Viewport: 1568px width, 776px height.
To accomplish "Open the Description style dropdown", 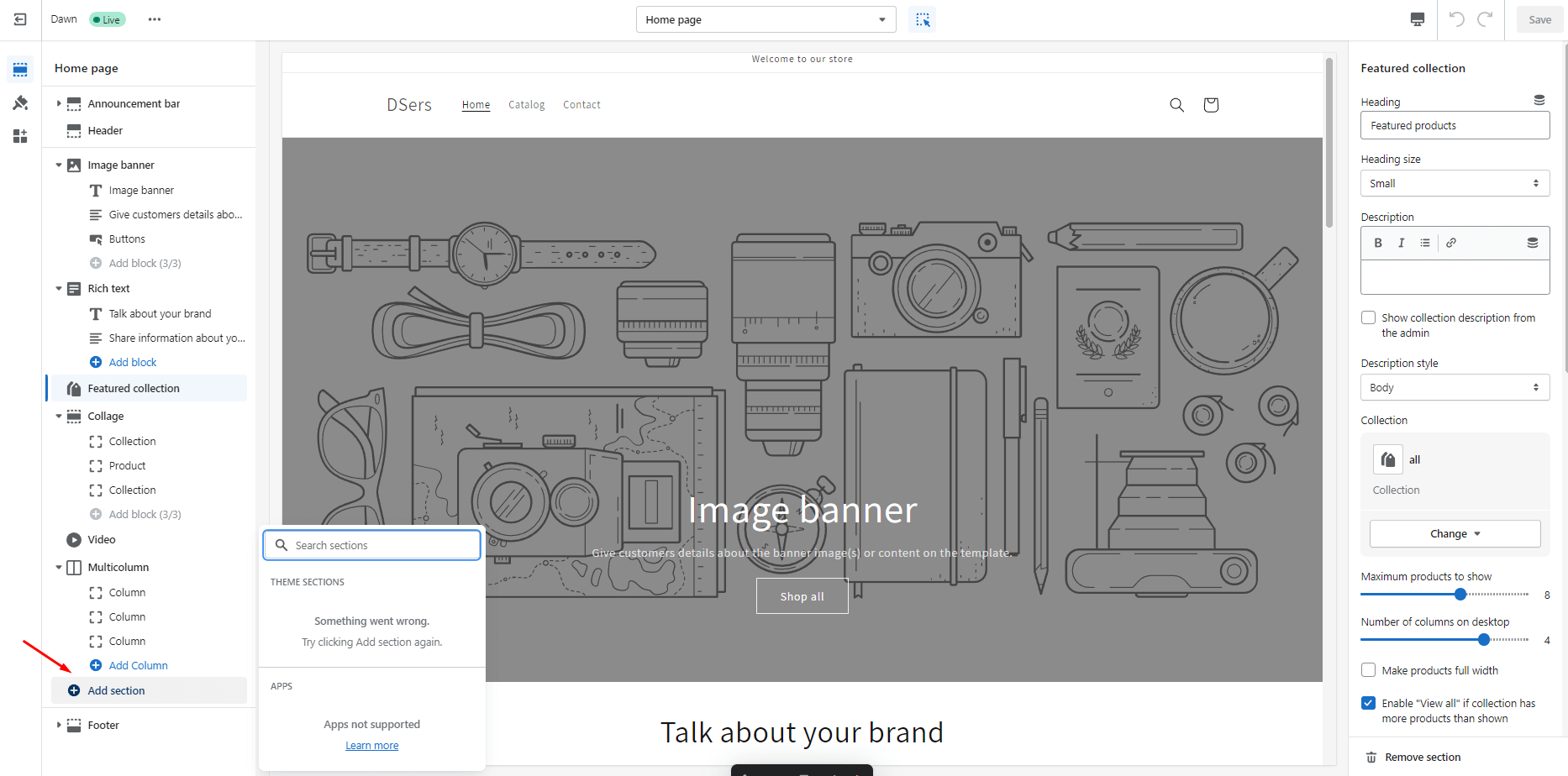I will coord(1455,387).
